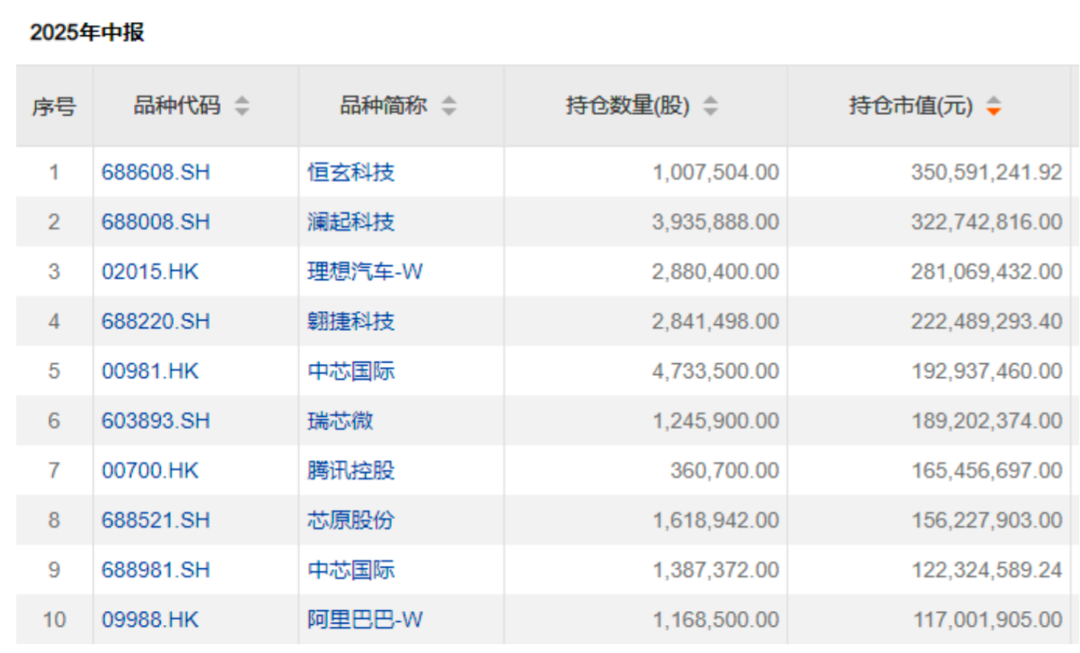Screen dimensions: 1080x653
Task: Select market value 165,456,697.00
Action: click(x=987, y=470)
